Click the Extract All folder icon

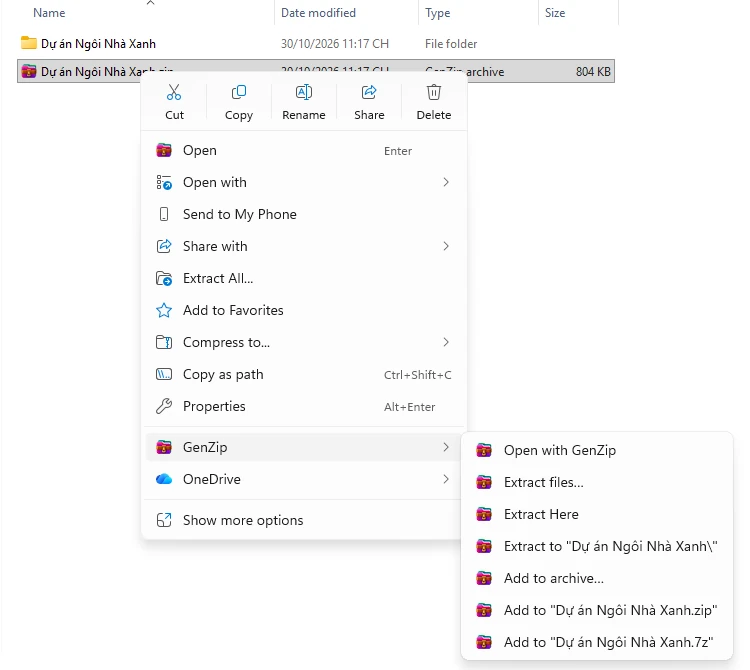click(164, 278)
